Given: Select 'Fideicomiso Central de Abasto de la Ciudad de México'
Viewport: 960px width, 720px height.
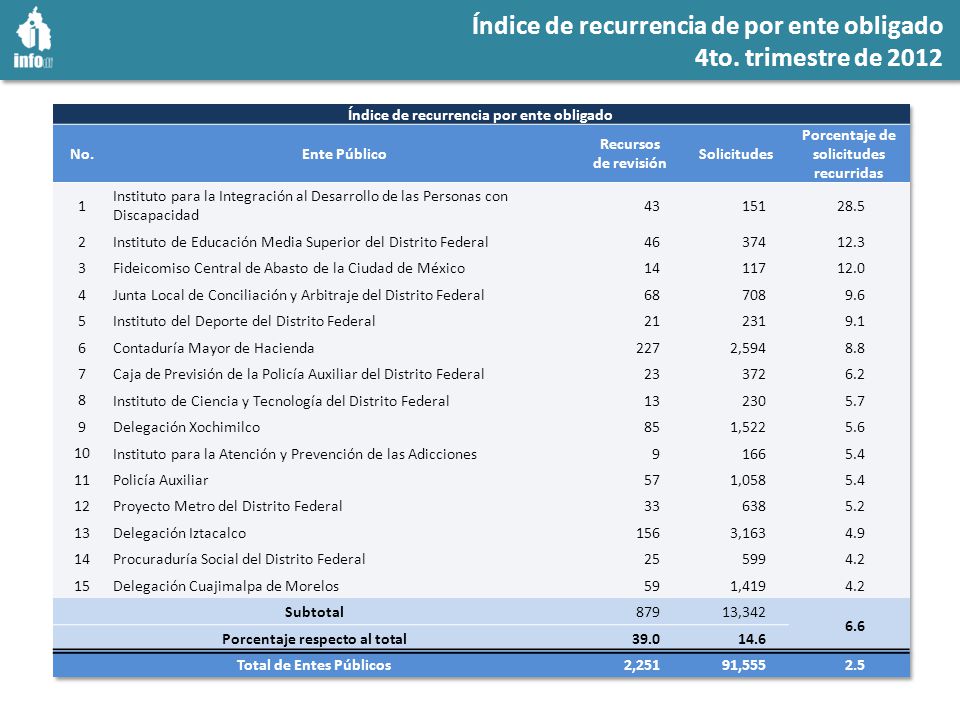Looking at the screenshot, I should pos(288,268).
